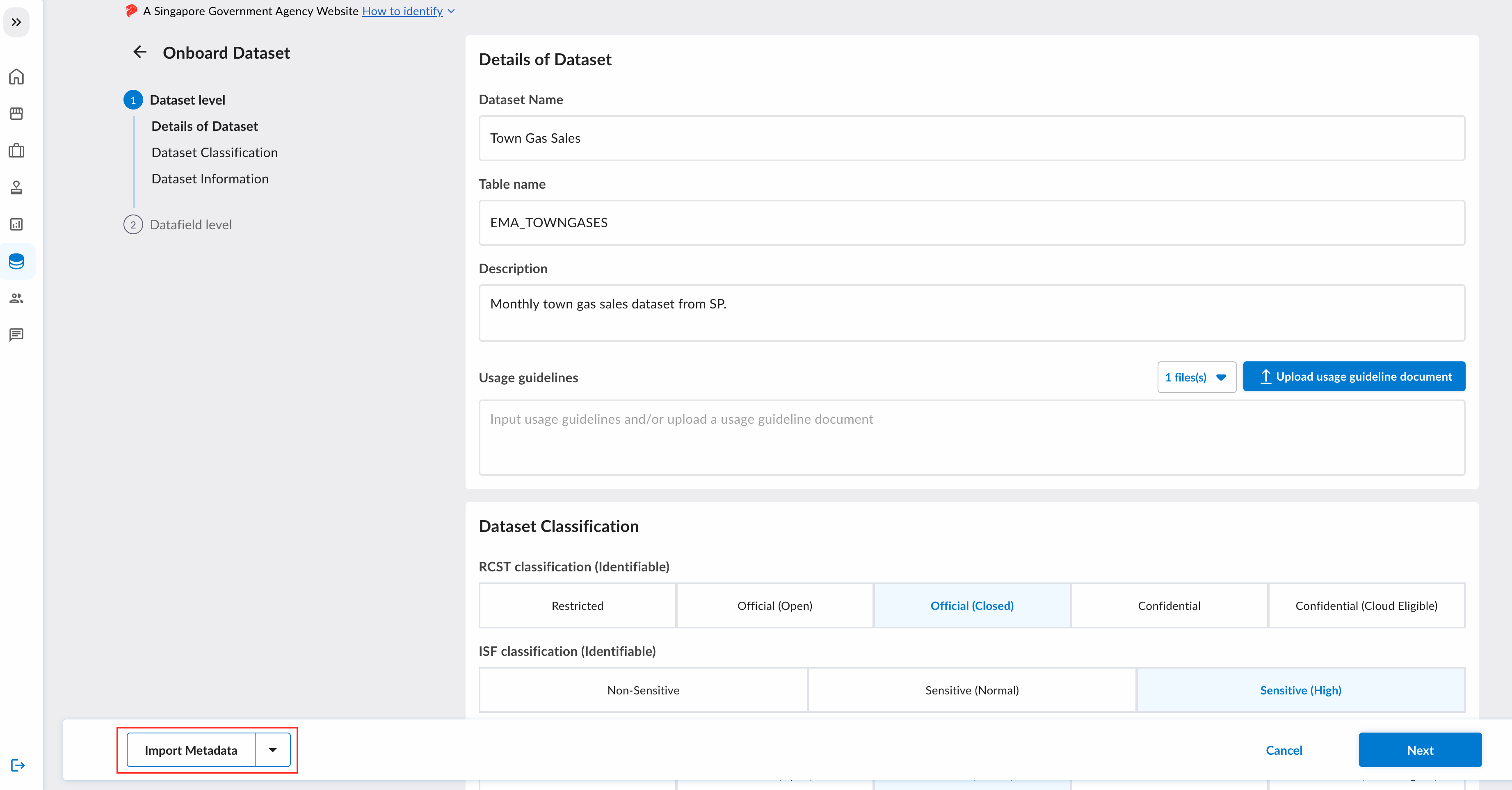Select Non-Sensitive ISF classification
The width and height of the screenshot is (1512, 790).
(643, 690)
